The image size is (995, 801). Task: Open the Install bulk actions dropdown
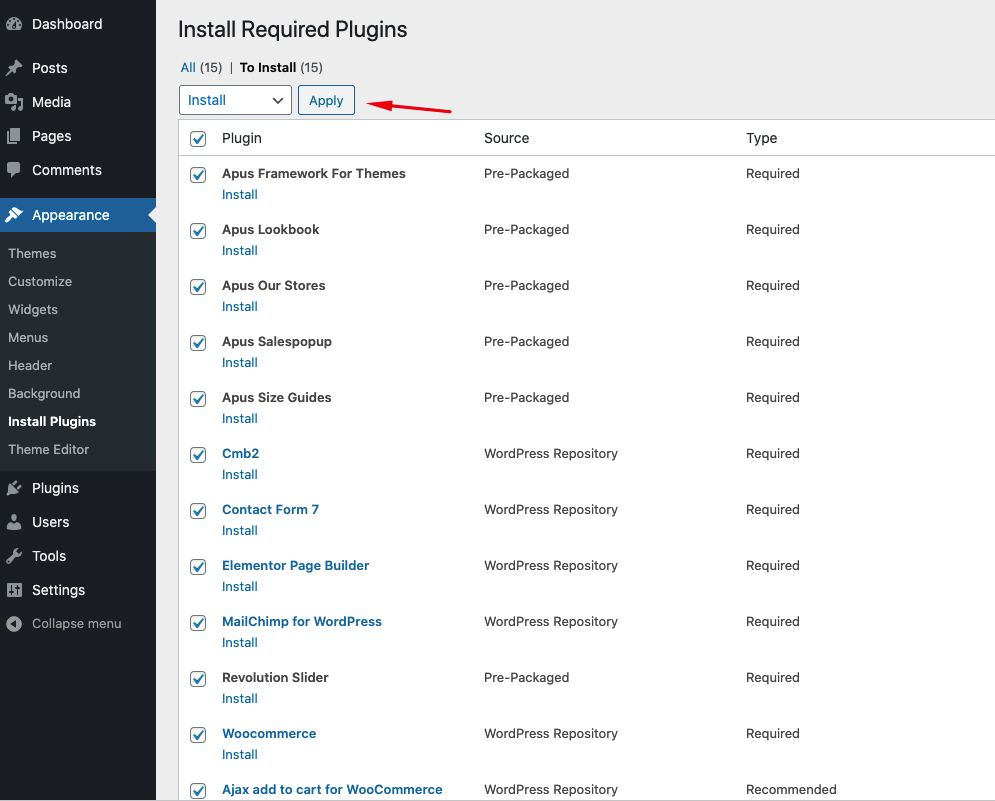coord(235,100)
